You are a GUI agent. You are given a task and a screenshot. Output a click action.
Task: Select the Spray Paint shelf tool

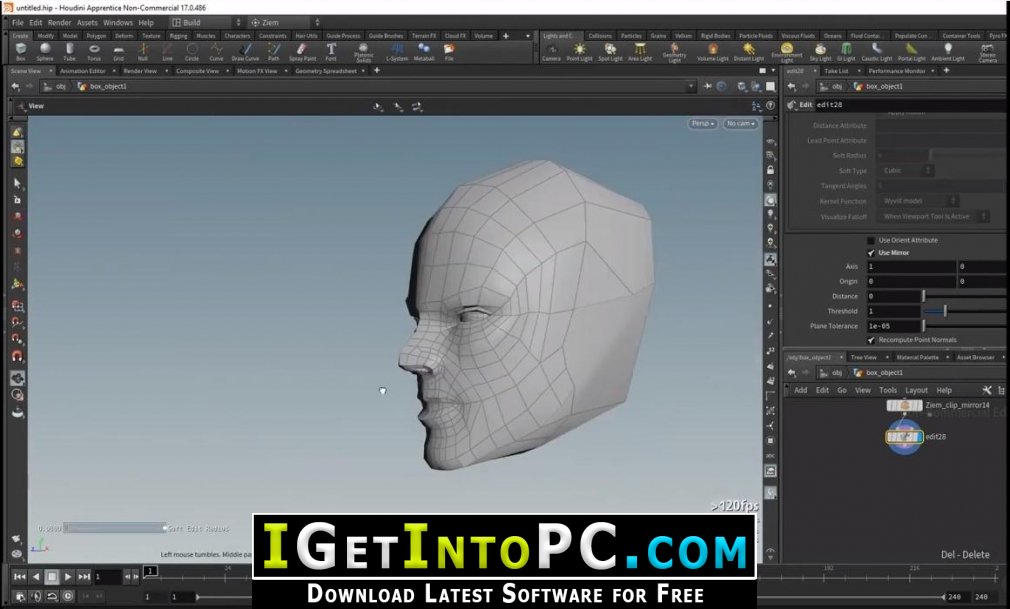(x=302, y=52)
